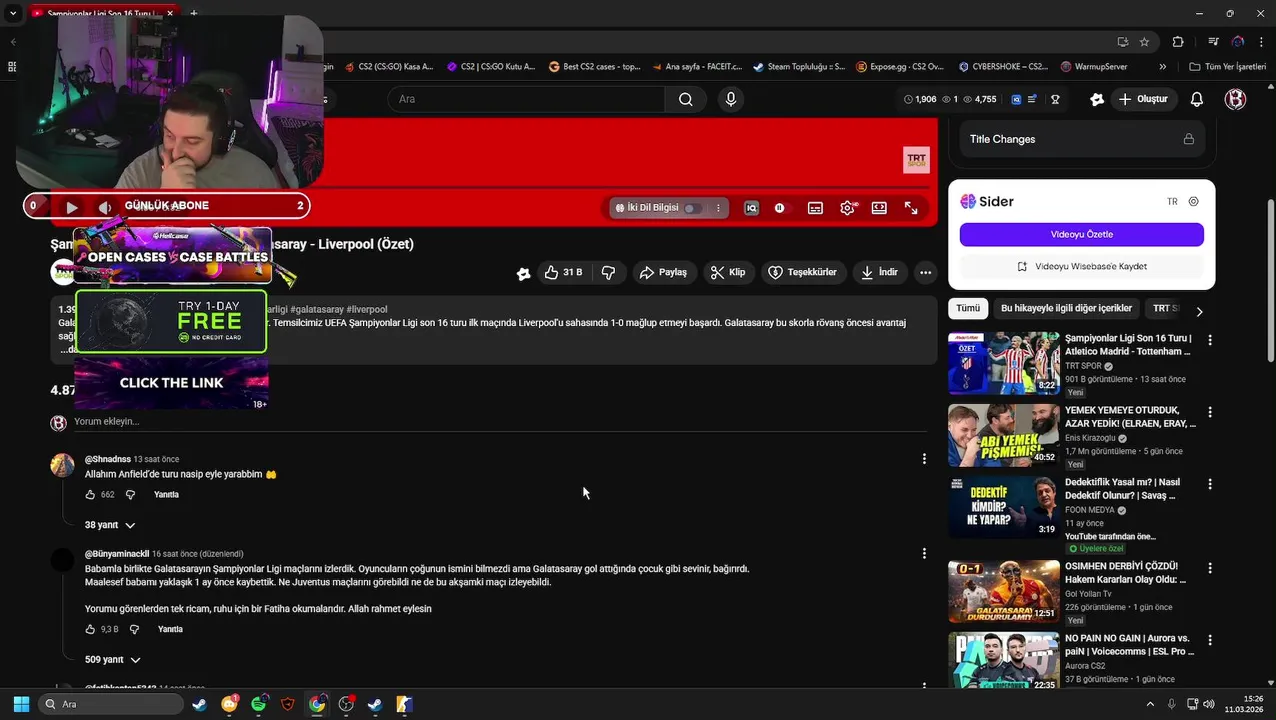Select the Tümü filter chip
1276x720 pixels.
click(x=968, y=308)
